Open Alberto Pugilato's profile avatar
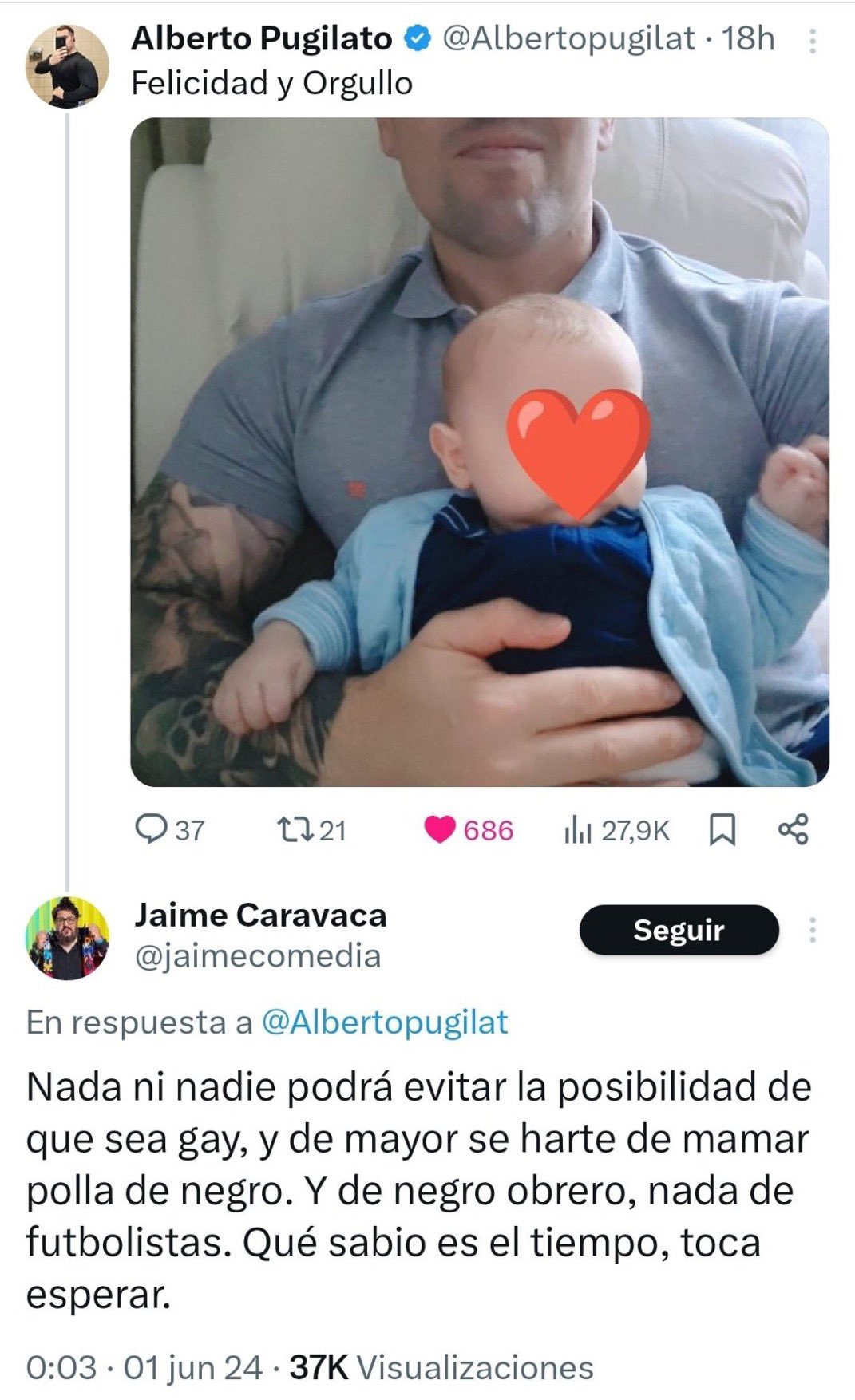 coord(67,66)
